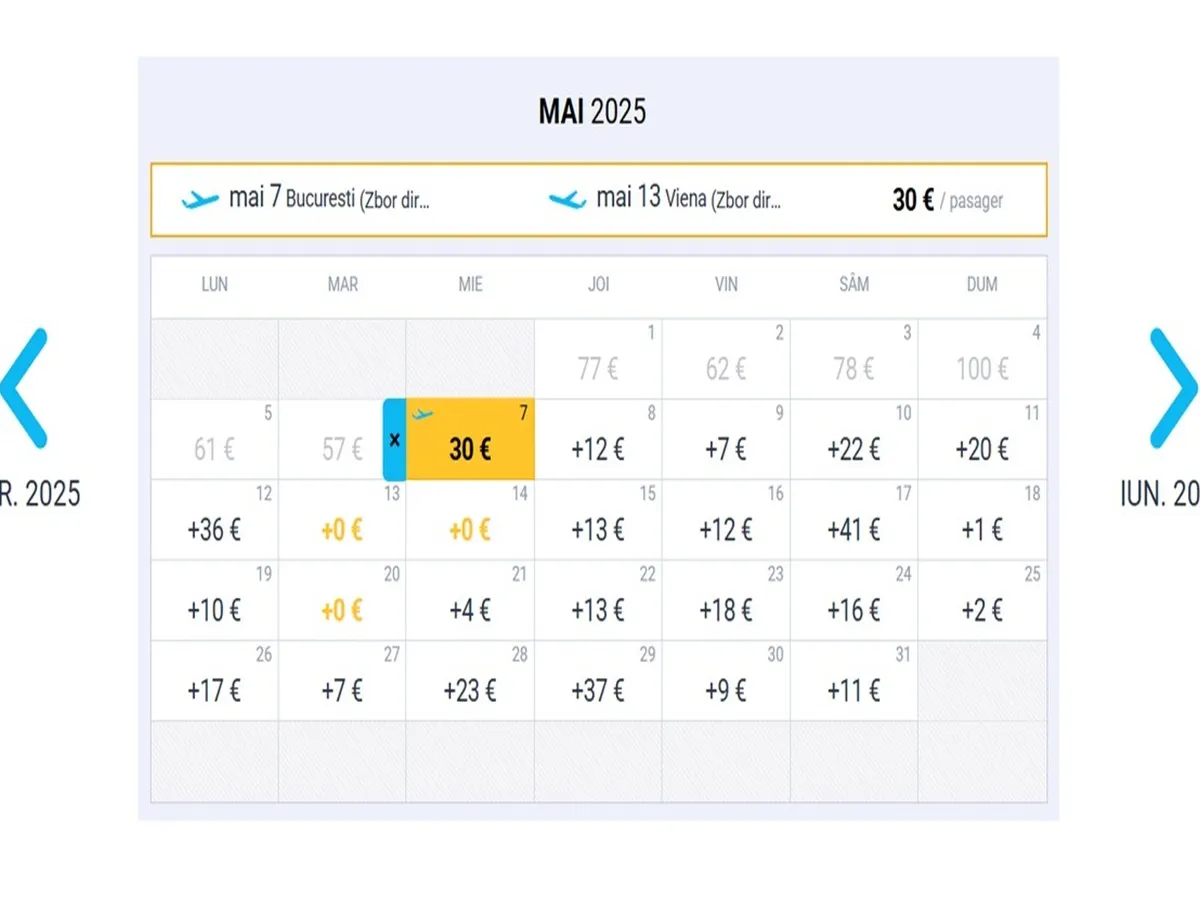The width and height of the screenshot is (1200, 900).
Task: Click the left arrow to previous month
Action: tap(25, 387)
